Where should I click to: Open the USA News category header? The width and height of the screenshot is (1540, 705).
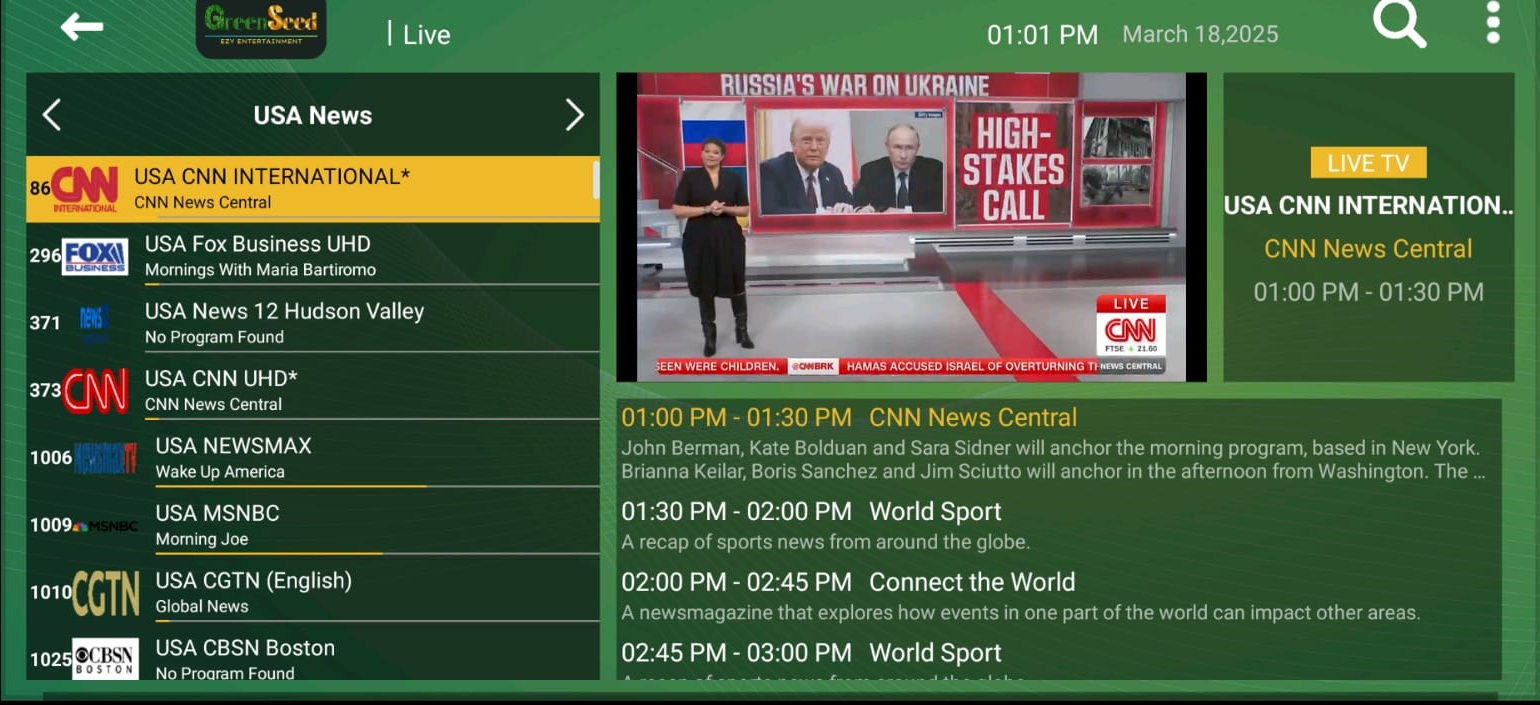click(x=312, y=116)
